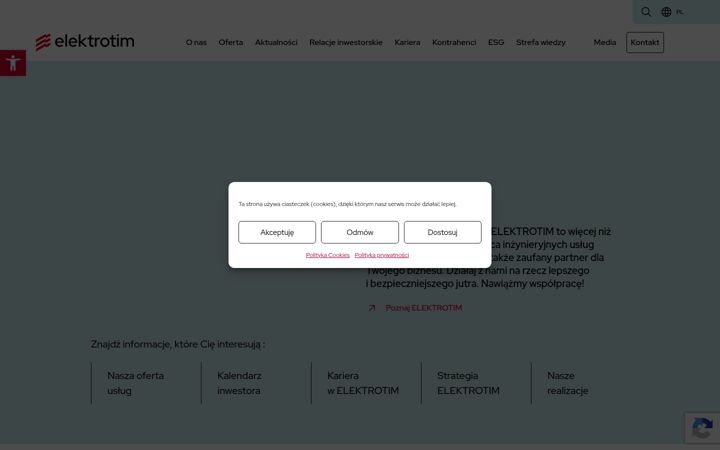The image size is (720, 450).
Task: Click the reCAPTCHA badge
Action: 702,428
